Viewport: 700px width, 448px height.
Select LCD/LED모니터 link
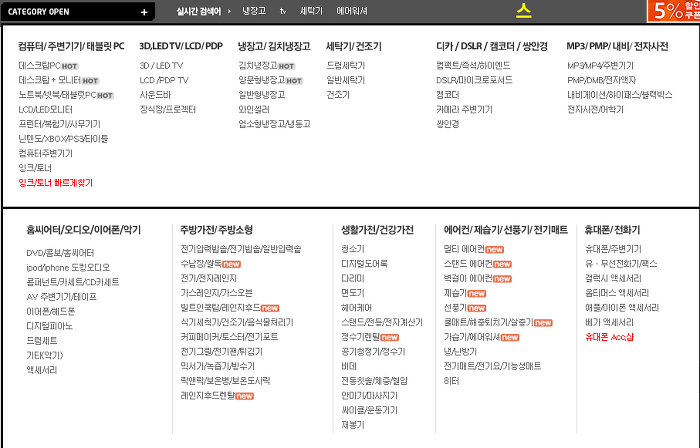click(x=46, y=110)
